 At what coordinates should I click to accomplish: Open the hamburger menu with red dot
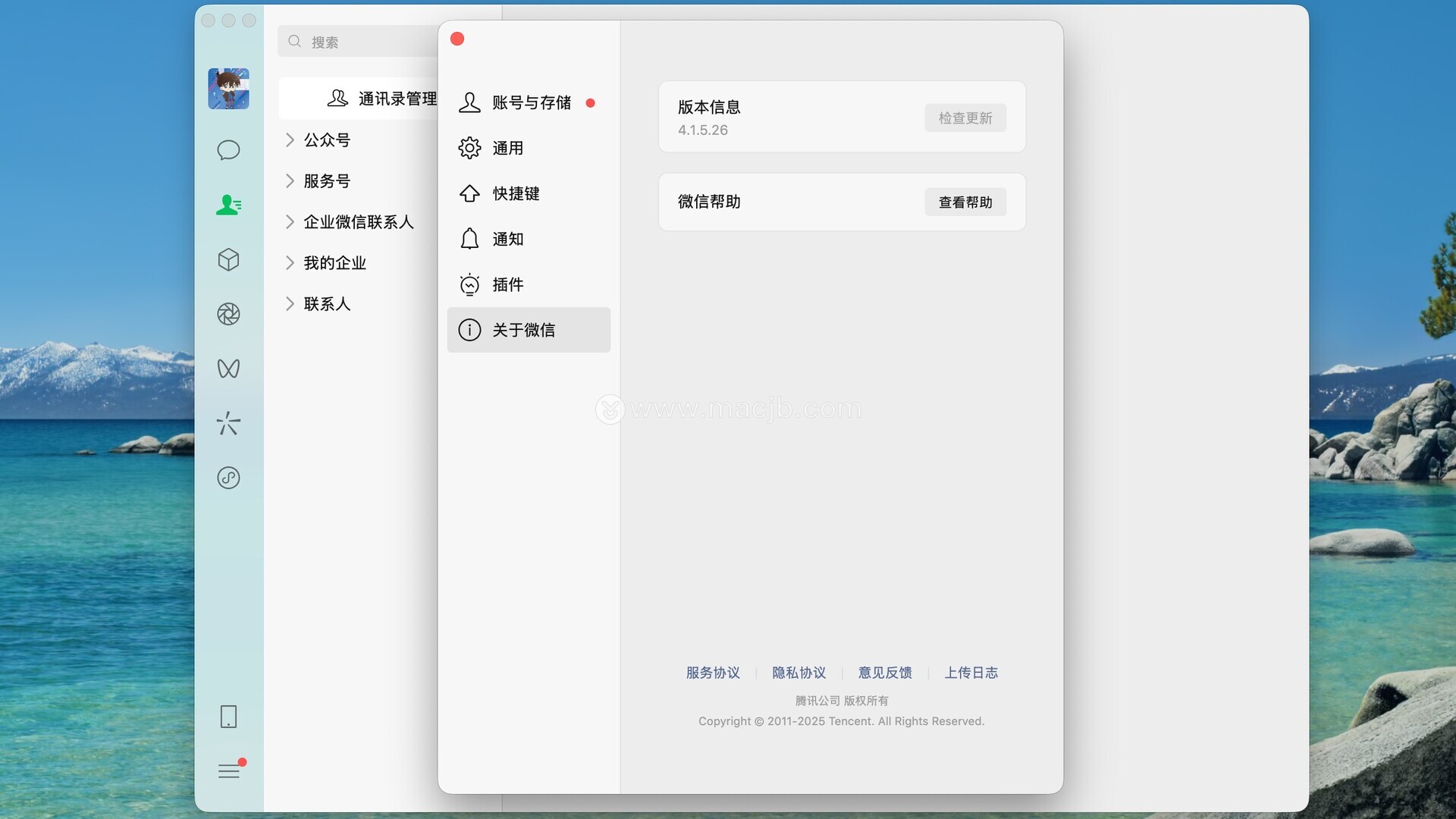coord(228,771)
